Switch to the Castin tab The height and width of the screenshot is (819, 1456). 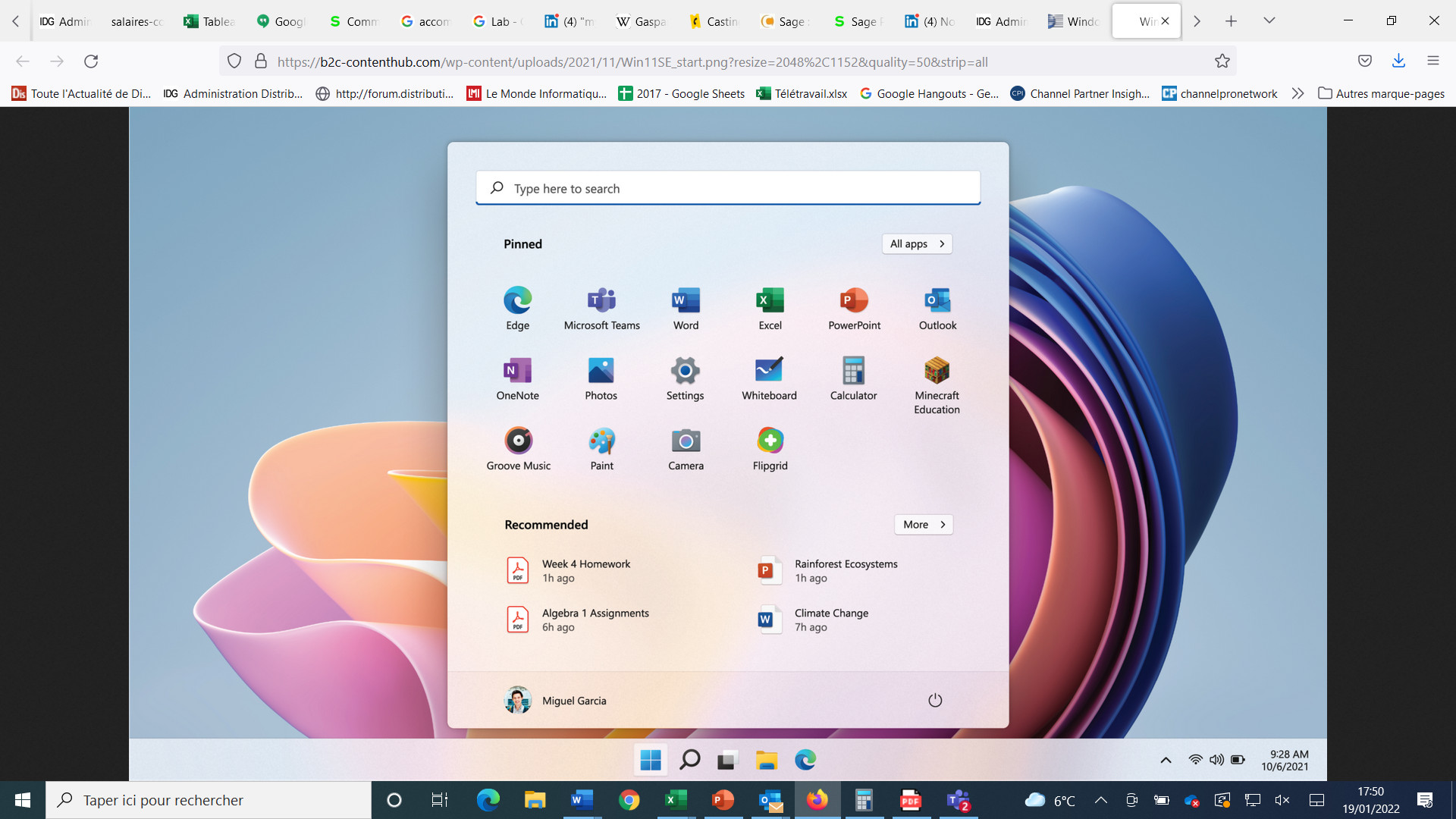tap(714, 21)
